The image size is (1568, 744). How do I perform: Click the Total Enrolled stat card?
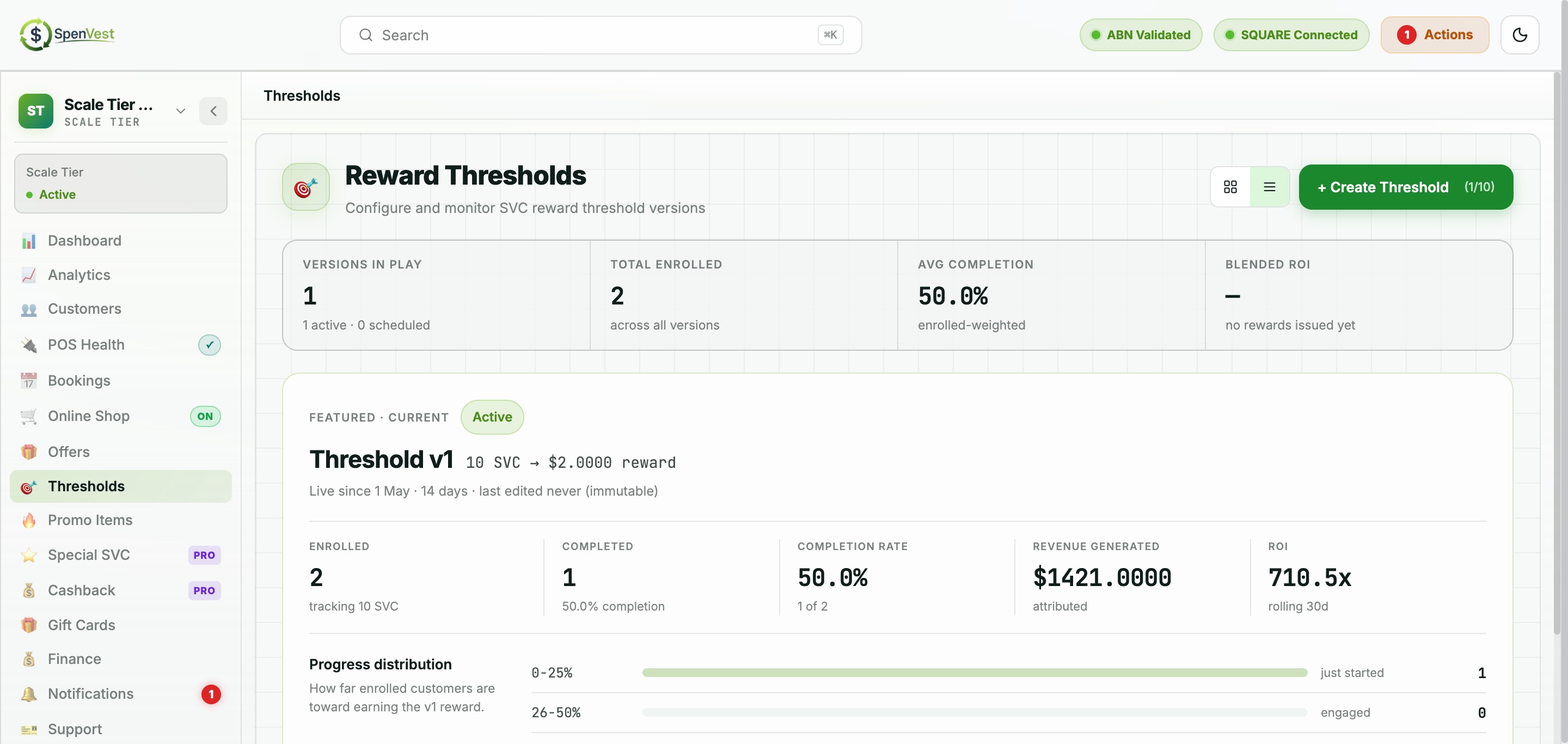744,295
